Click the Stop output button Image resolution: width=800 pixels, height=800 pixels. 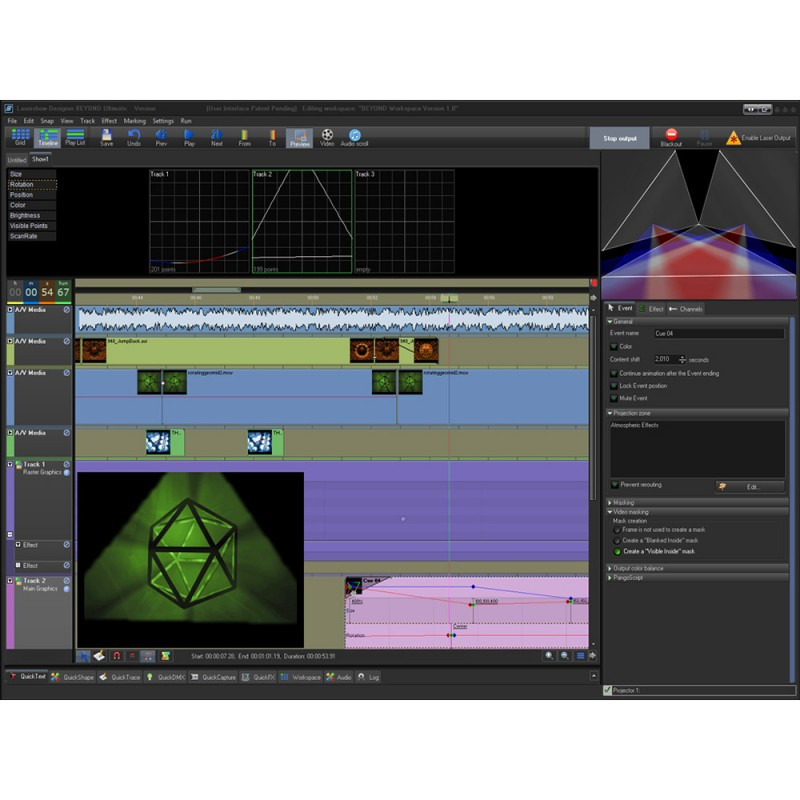620,138
